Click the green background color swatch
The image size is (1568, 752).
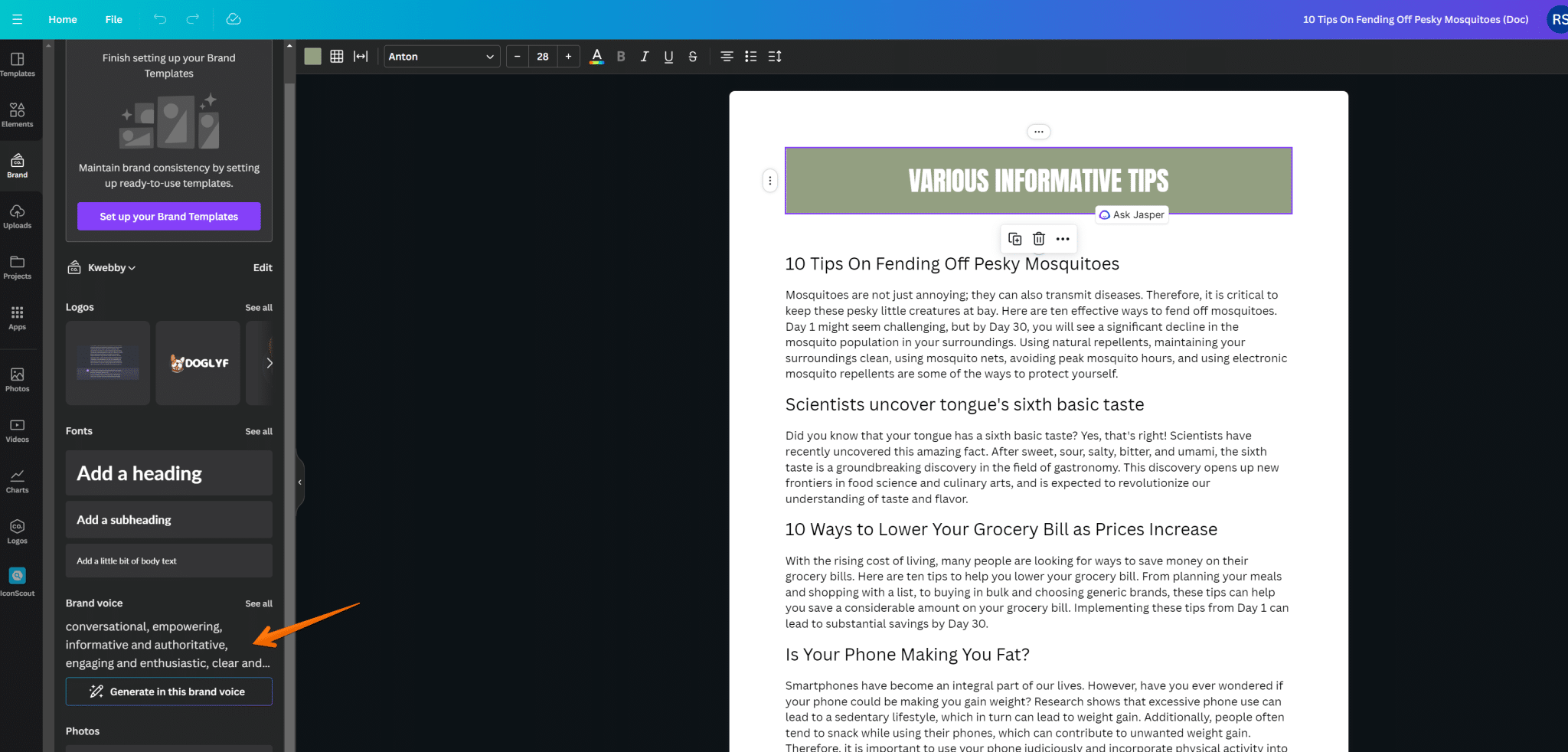coord(312,57)
